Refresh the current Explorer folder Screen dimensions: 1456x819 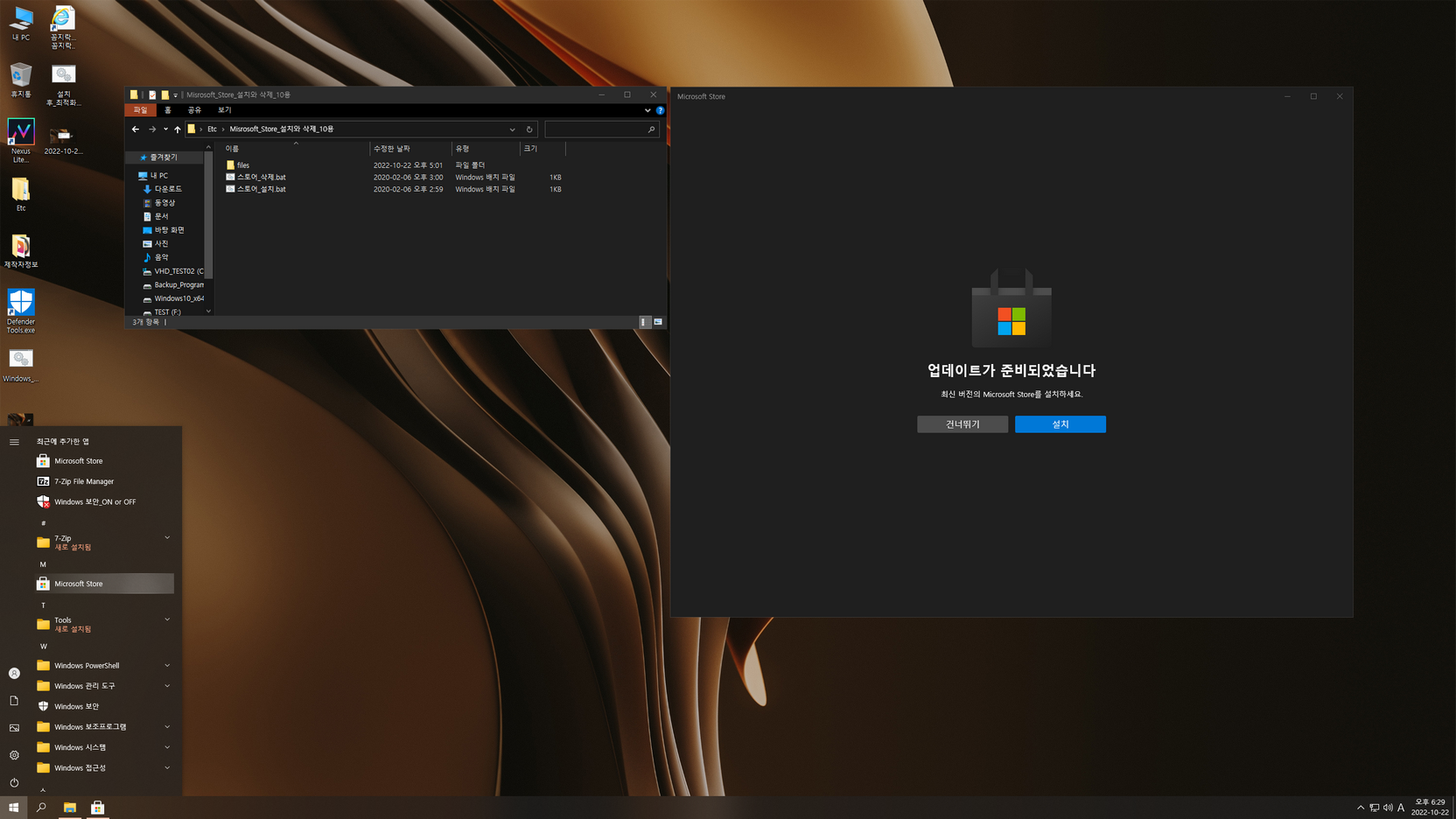tap(529, 129)
